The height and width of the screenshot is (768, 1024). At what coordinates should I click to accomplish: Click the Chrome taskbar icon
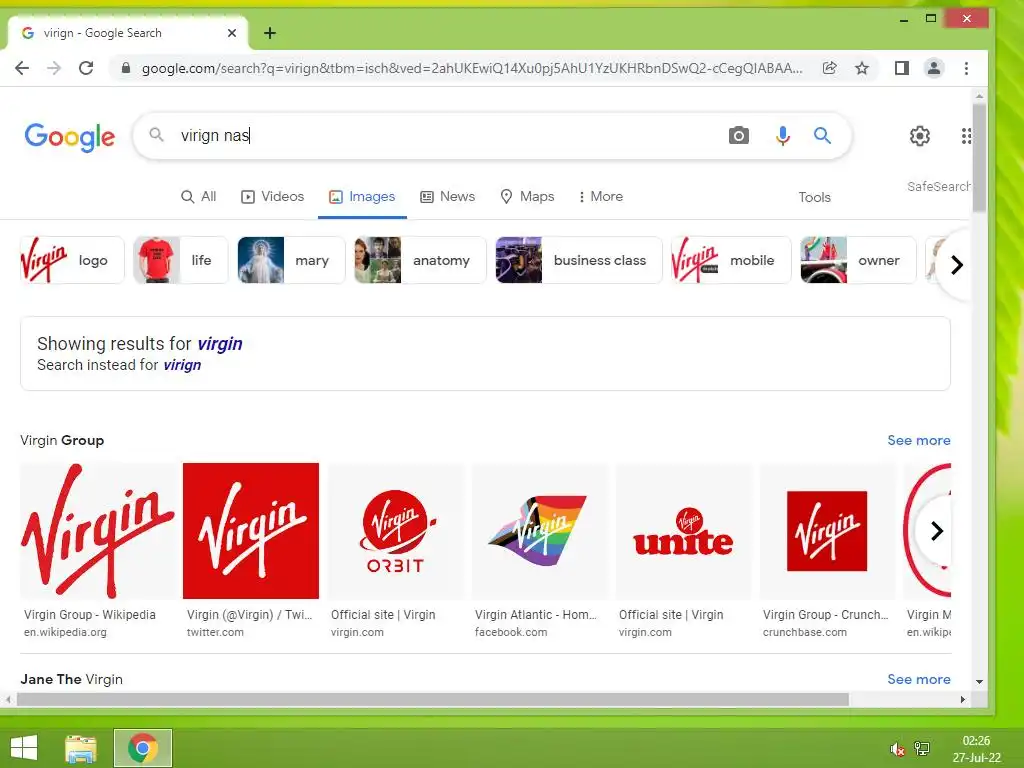143,748
